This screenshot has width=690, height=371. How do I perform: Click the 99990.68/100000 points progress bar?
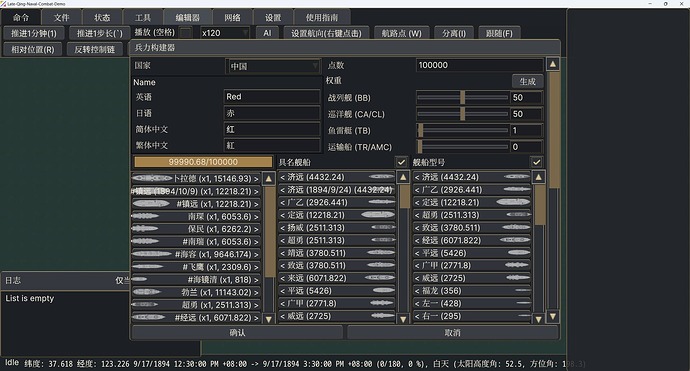point(203,162)
